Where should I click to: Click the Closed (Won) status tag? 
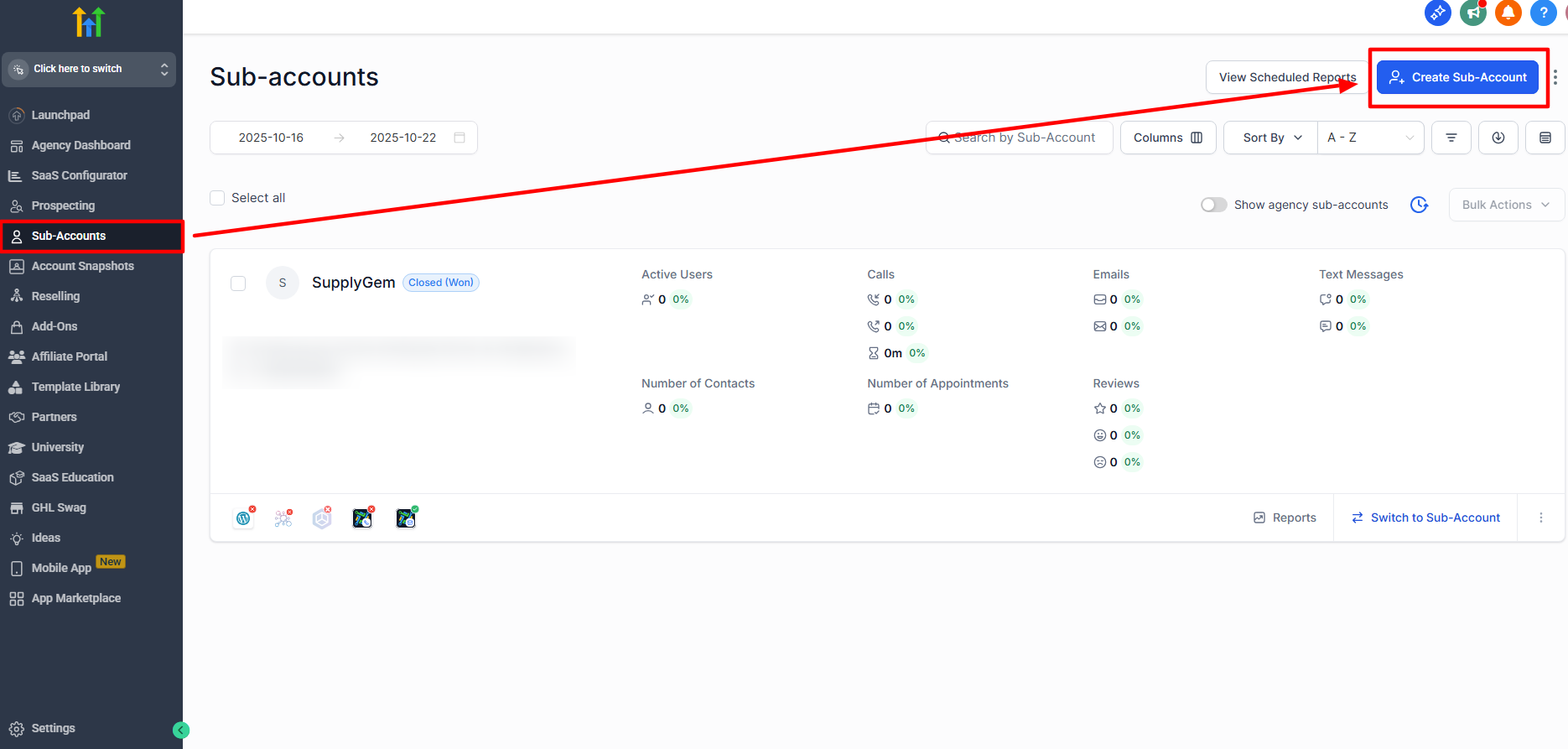pos(441,283)
